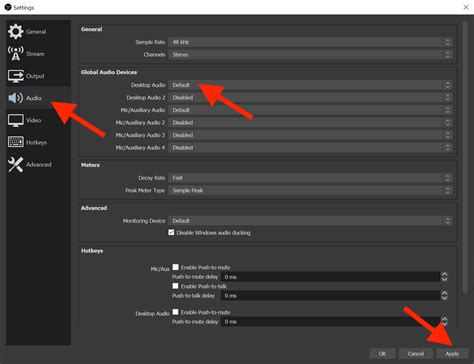The width and height of the screenshot is (474, 364).
Task: Open the Desktop Audio 2 dropdown
Action: [x=310, y=97]
